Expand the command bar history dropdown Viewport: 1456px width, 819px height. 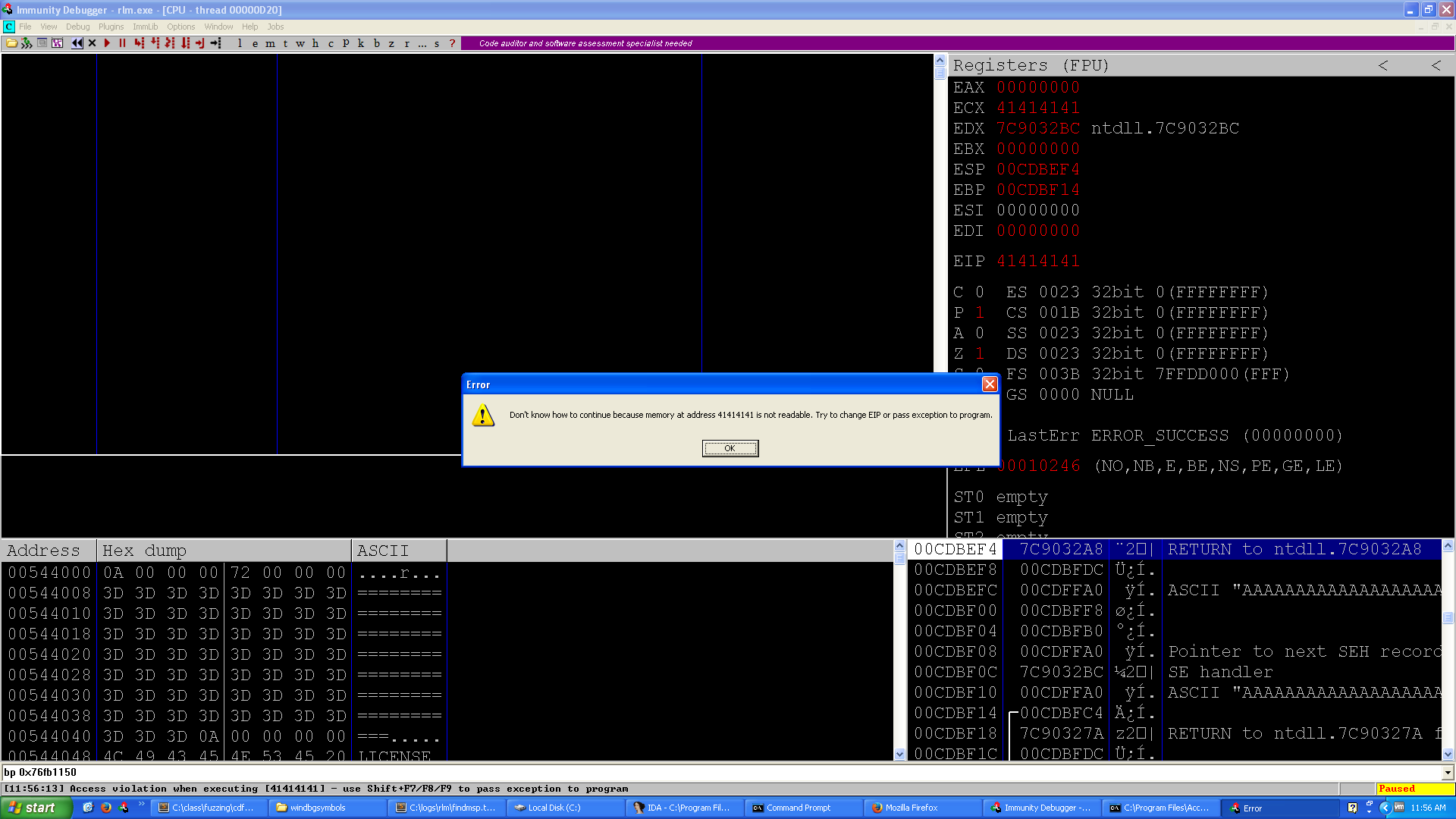pos(1448,773)
